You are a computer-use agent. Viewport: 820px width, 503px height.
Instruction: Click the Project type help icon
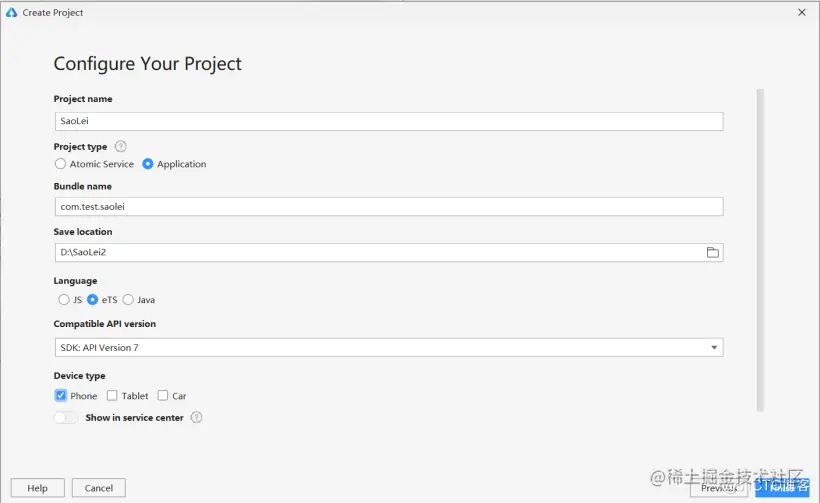121,146
